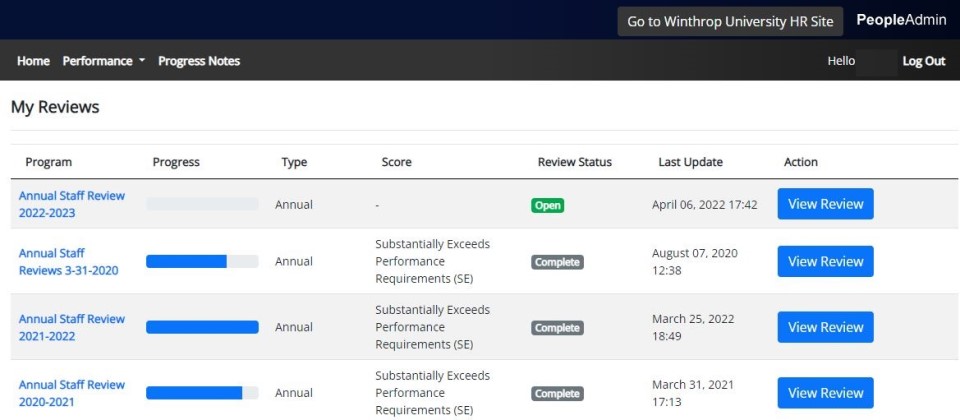Viewport: 960px width, 420px height.
Task: Open the Performance dropdown menu
Action: 103,61
